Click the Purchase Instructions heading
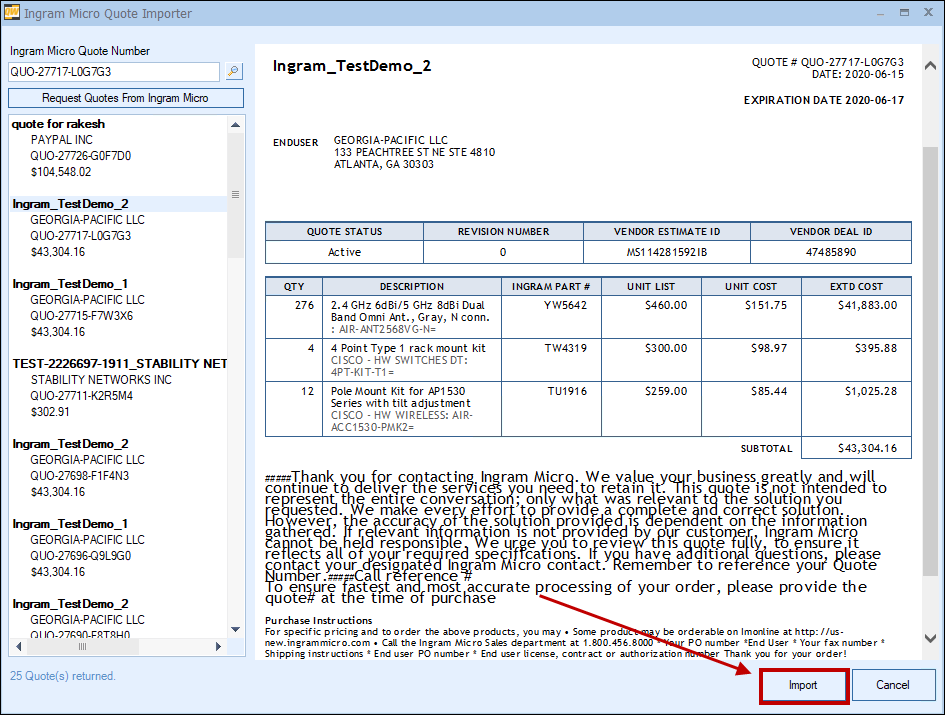 [318, 620]
